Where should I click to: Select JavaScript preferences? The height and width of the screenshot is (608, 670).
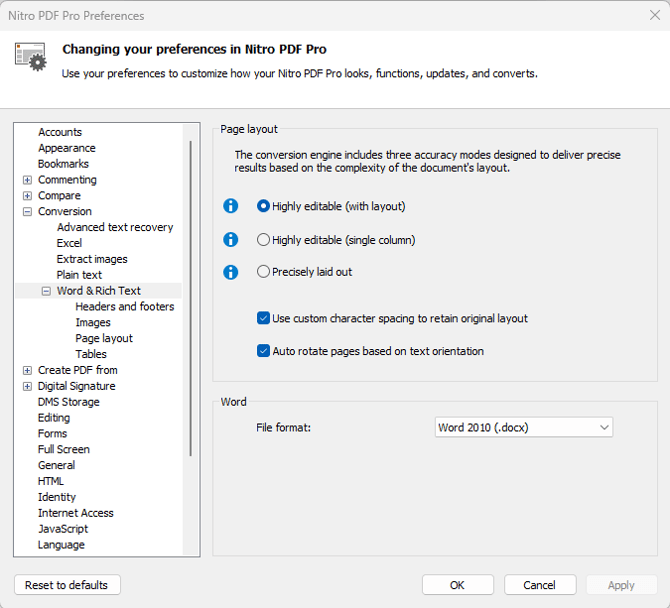click(63, 529)
